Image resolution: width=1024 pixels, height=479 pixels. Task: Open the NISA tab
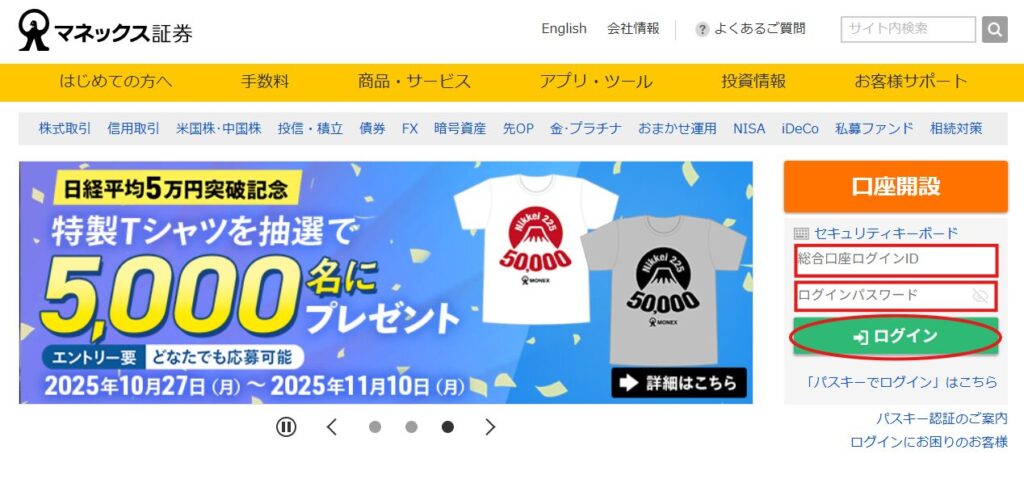pos(748,129)
